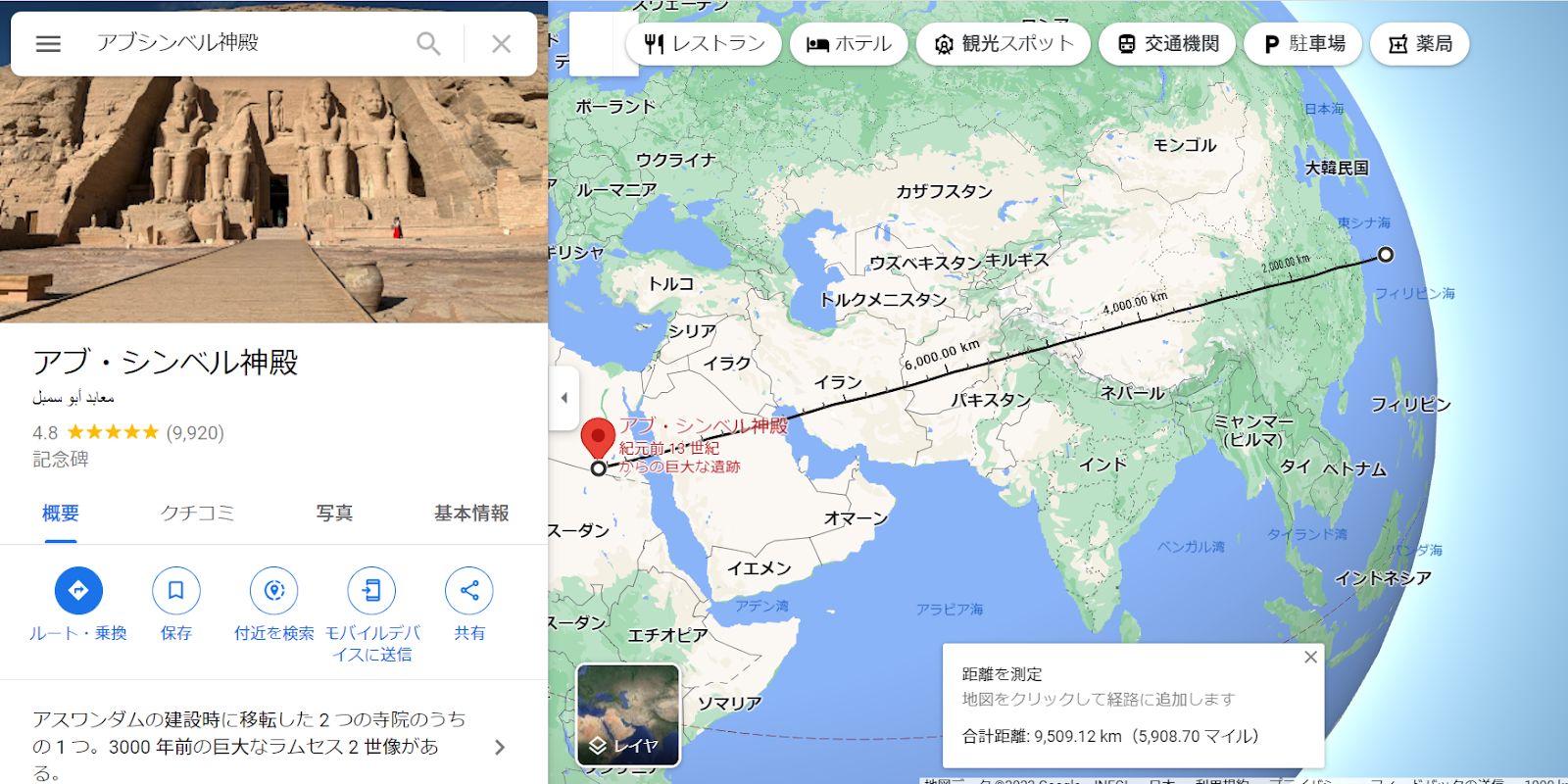Click the magnifier search icon

[x=428, y=44]
